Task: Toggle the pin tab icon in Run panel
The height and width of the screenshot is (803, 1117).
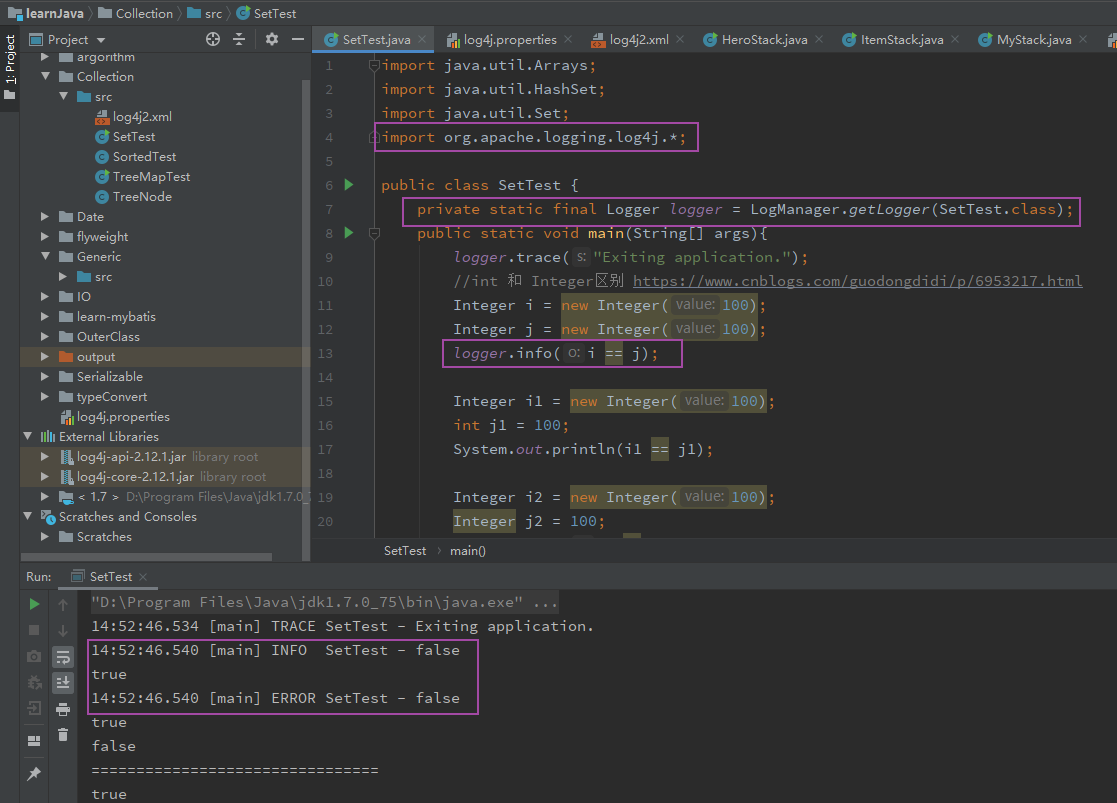Action: click(34, 774)
